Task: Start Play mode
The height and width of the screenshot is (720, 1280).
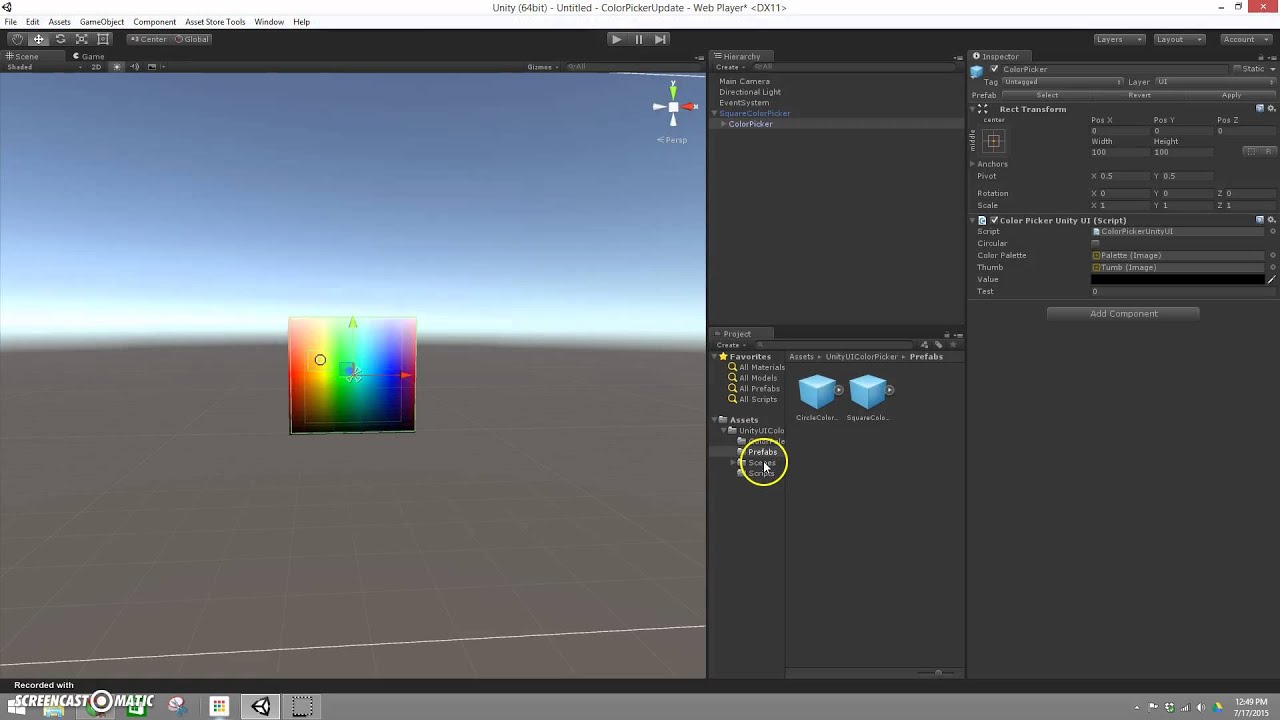Action: (x=616, y=39)
